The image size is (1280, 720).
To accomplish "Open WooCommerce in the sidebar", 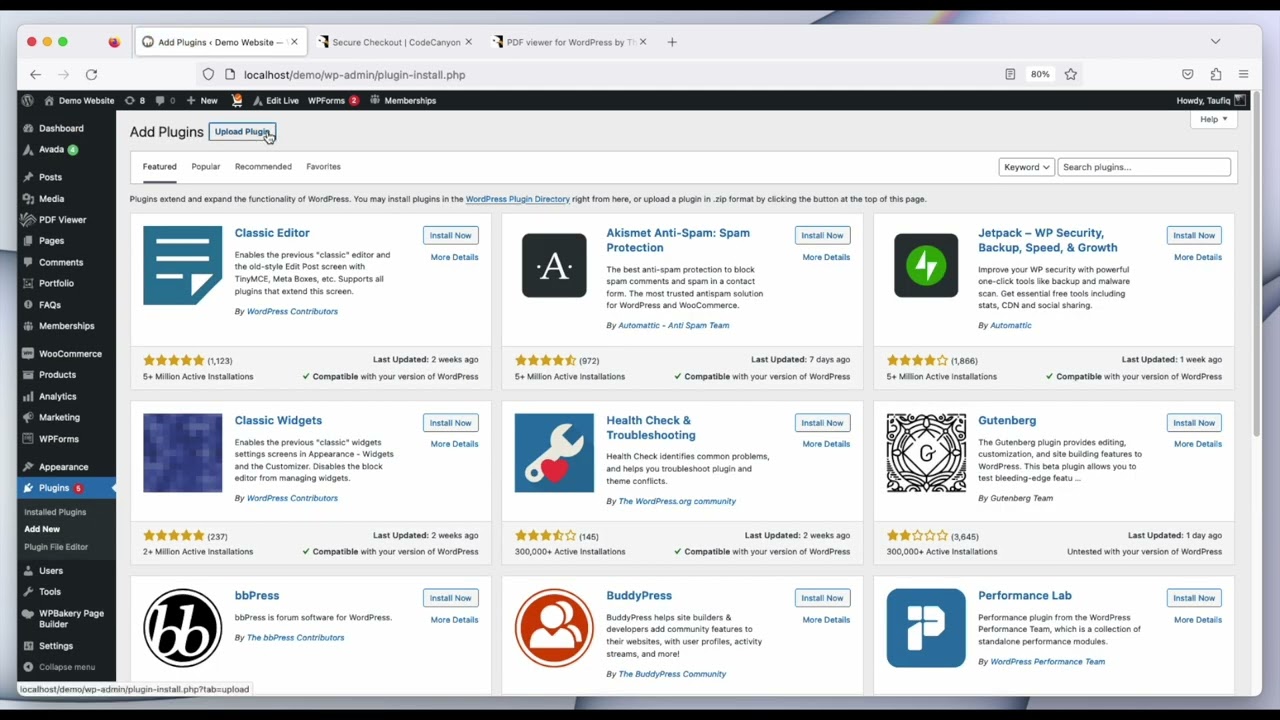I will (70, 354).
